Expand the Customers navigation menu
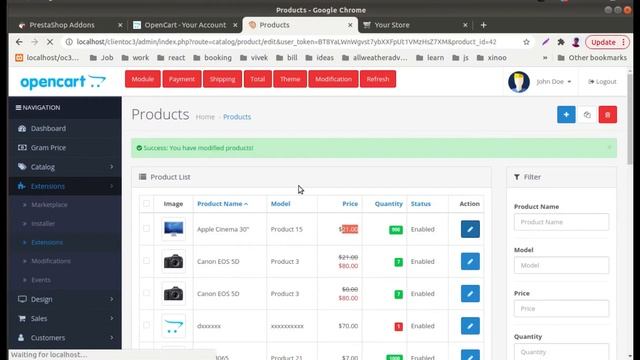Screen dimensions: 640x360 click(65, 338)
